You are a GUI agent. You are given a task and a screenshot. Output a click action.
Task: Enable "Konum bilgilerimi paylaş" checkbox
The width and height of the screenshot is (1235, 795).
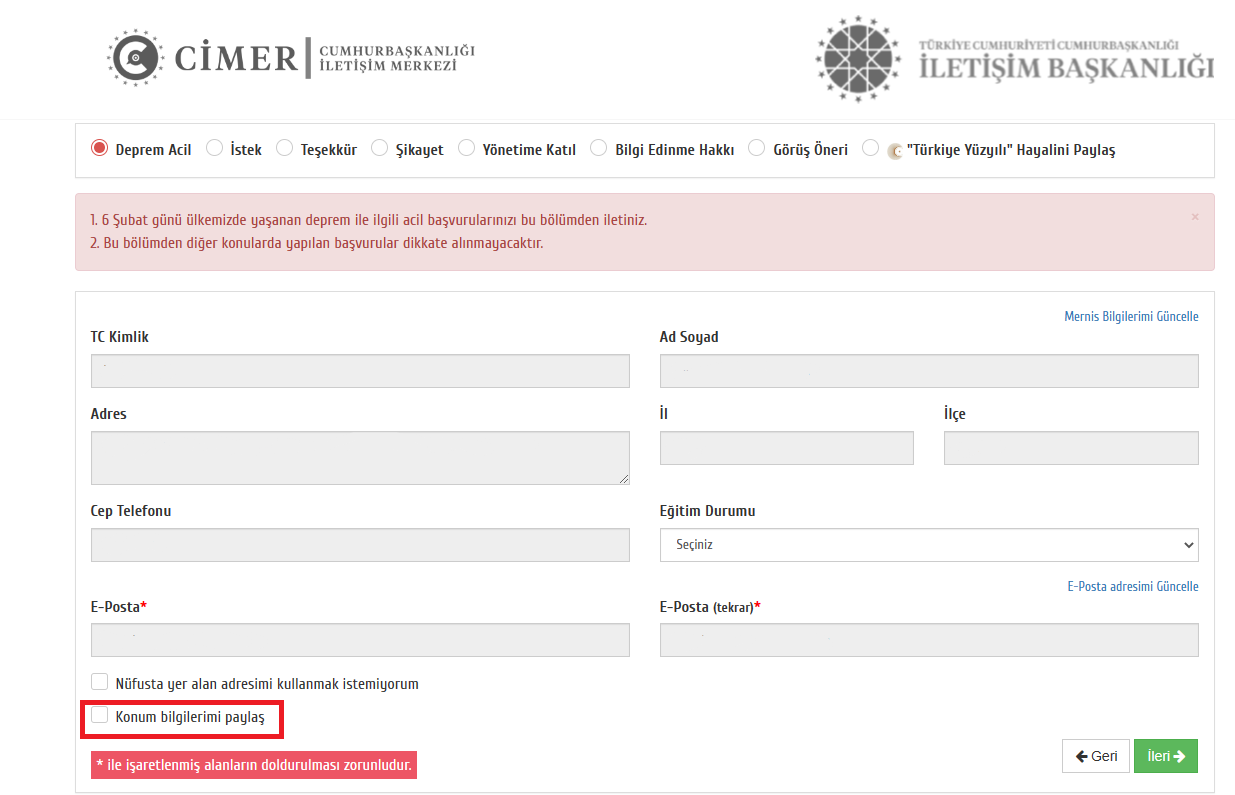pyautogui.click(x=99, y=716)
